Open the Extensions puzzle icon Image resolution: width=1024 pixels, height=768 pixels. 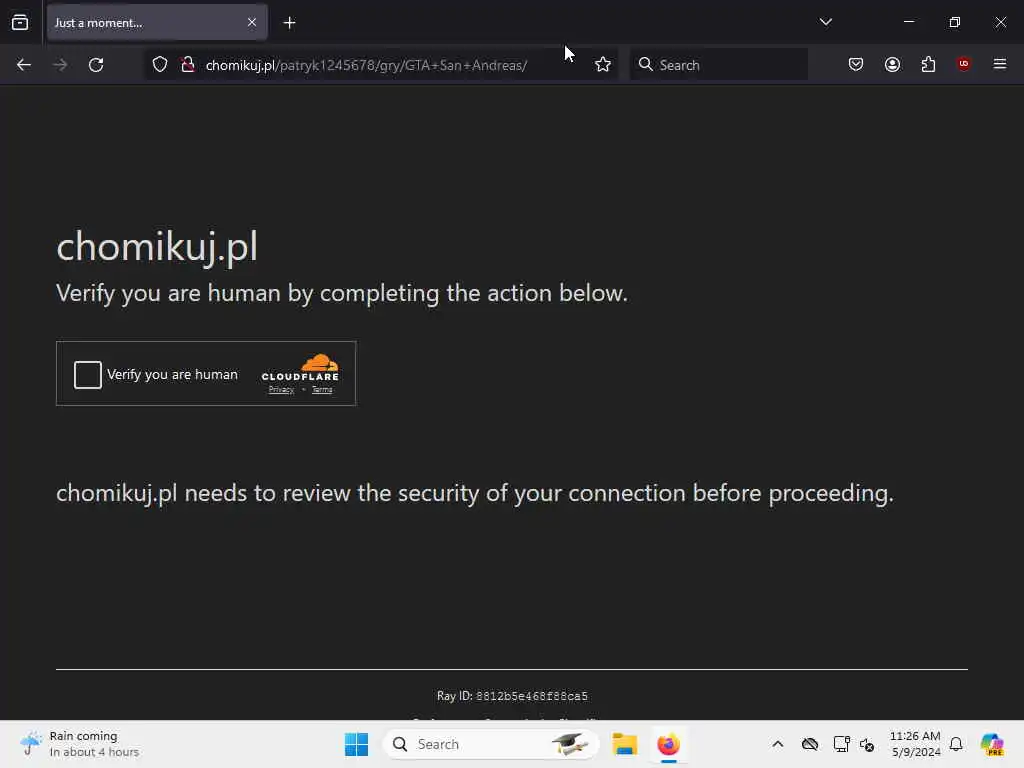click(929, 64)
